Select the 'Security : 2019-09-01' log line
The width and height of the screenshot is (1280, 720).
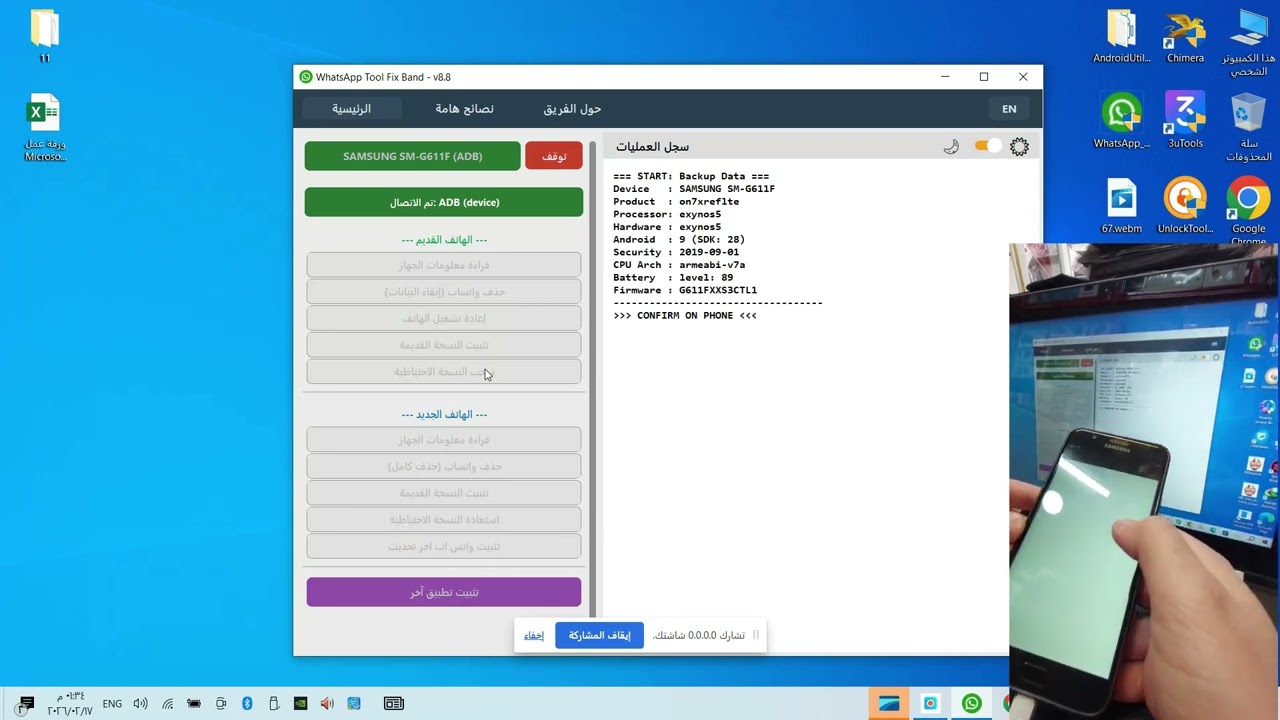point(676,252)
